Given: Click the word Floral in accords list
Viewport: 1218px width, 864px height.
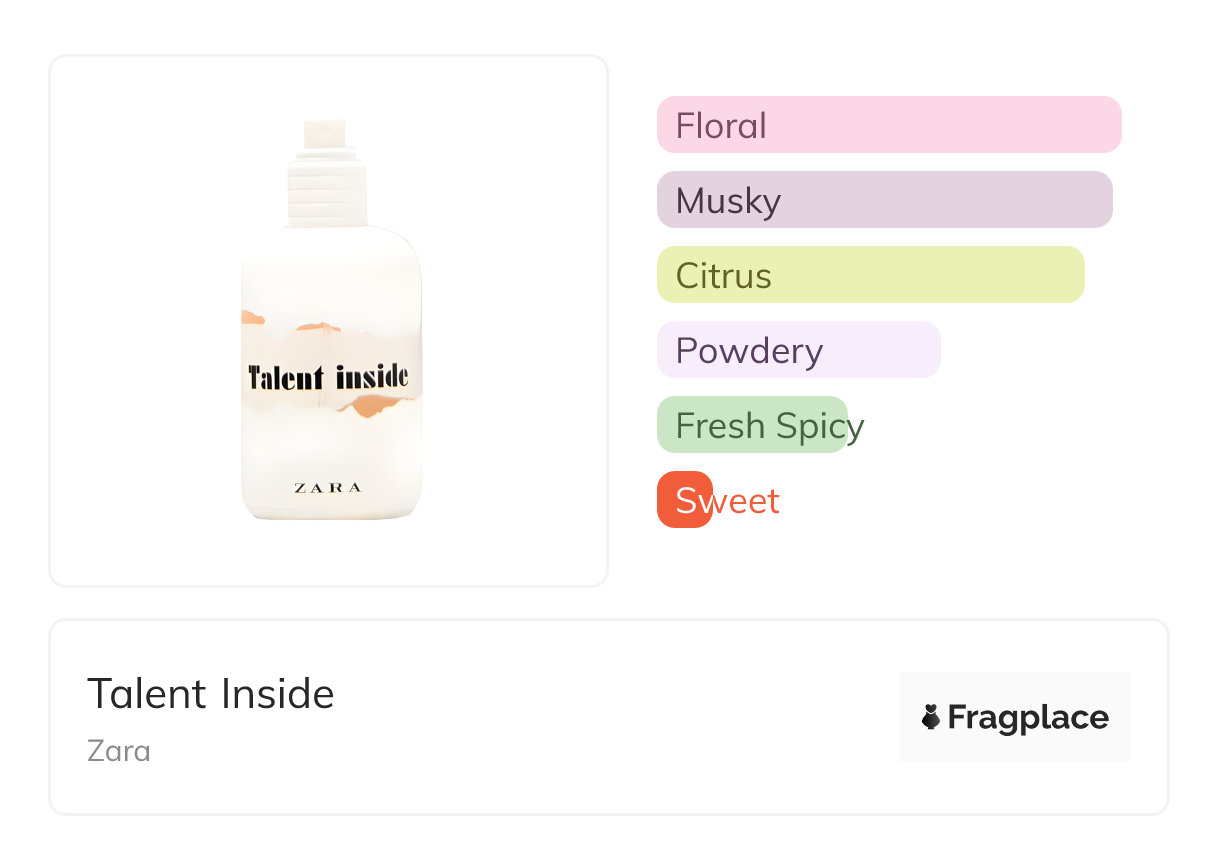Looking at the screenshot, I should (x=721, y=126).
